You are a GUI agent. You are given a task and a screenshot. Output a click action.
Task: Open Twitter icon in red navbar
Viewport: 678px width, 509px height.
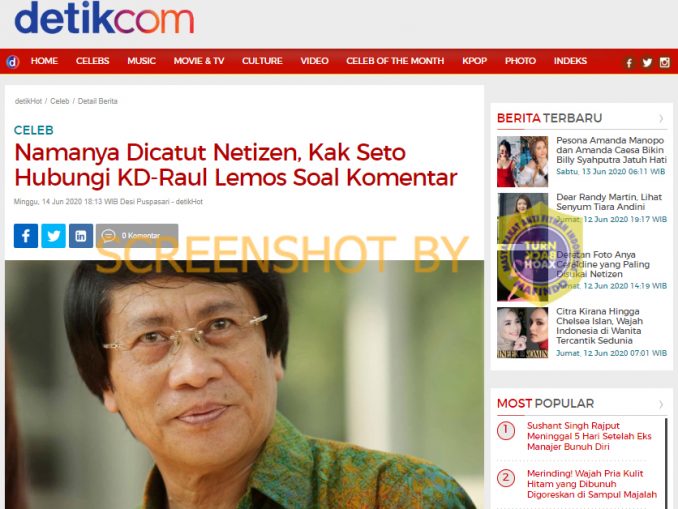[647, 63]
